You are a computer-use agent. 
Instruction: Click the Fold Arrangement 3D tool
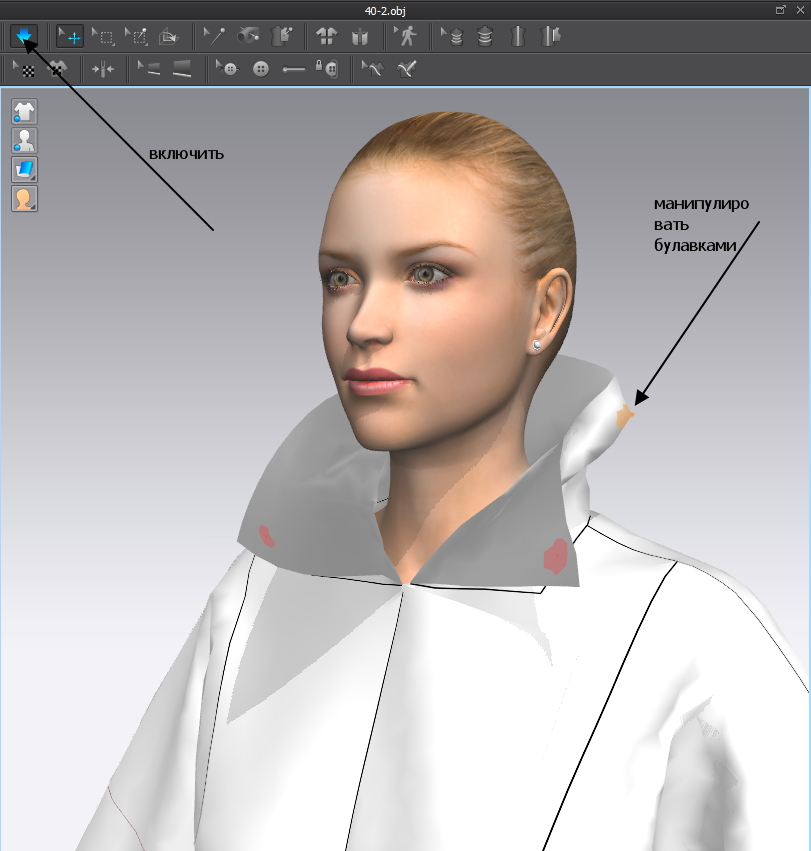click(168, 37)
